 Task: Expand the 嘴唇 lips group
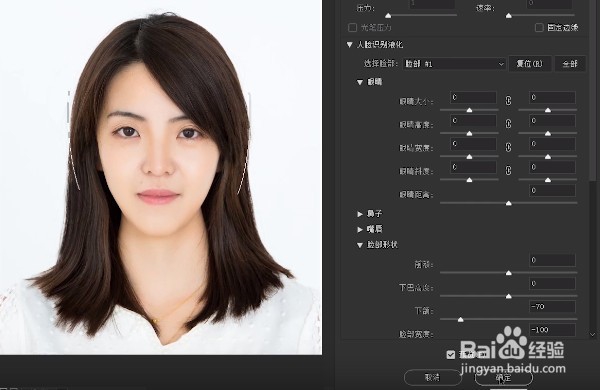click(360, 229)
